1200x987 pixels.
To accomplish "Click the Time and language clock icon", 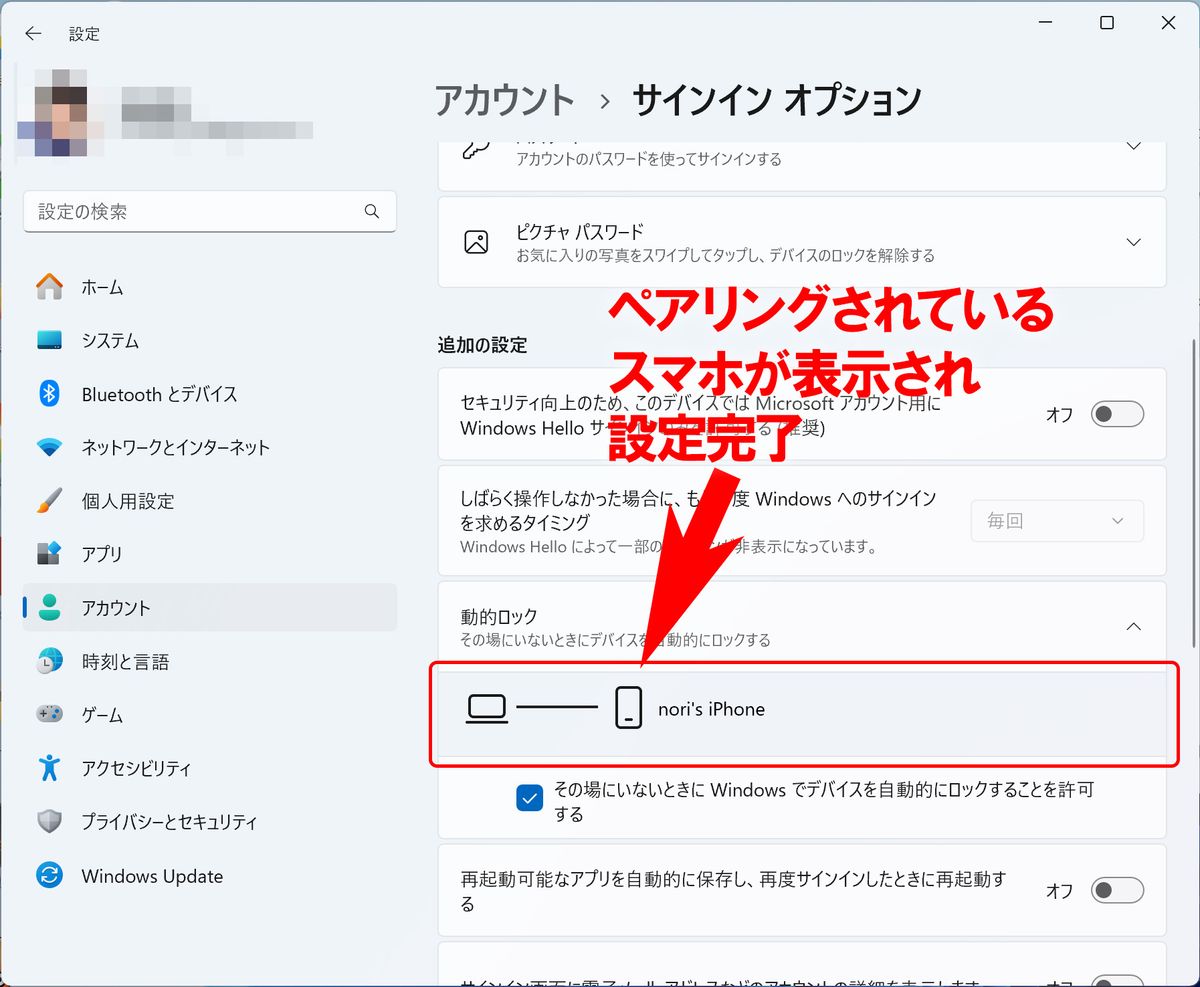I will 49,661.
